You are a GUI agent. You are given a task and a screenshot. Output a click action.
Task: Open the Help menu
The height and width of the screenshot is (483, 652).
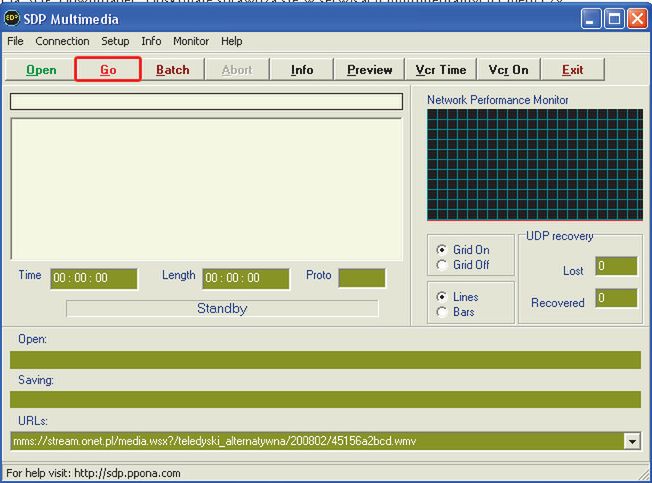tap(232, 41)
